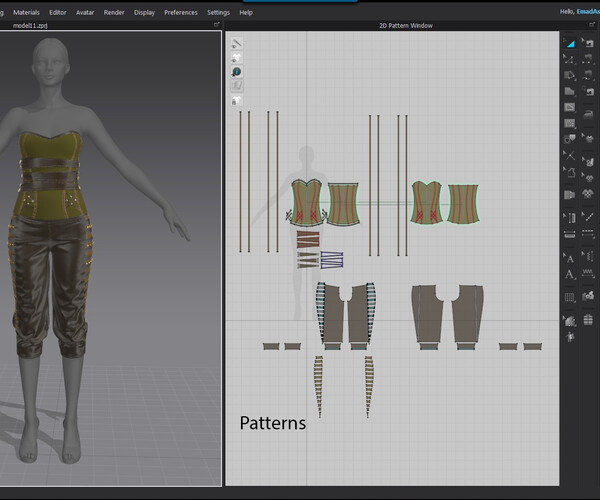Select the Edit Pattern point-line tool
This screenshot has width=600, height=500.
pos(569,60)
